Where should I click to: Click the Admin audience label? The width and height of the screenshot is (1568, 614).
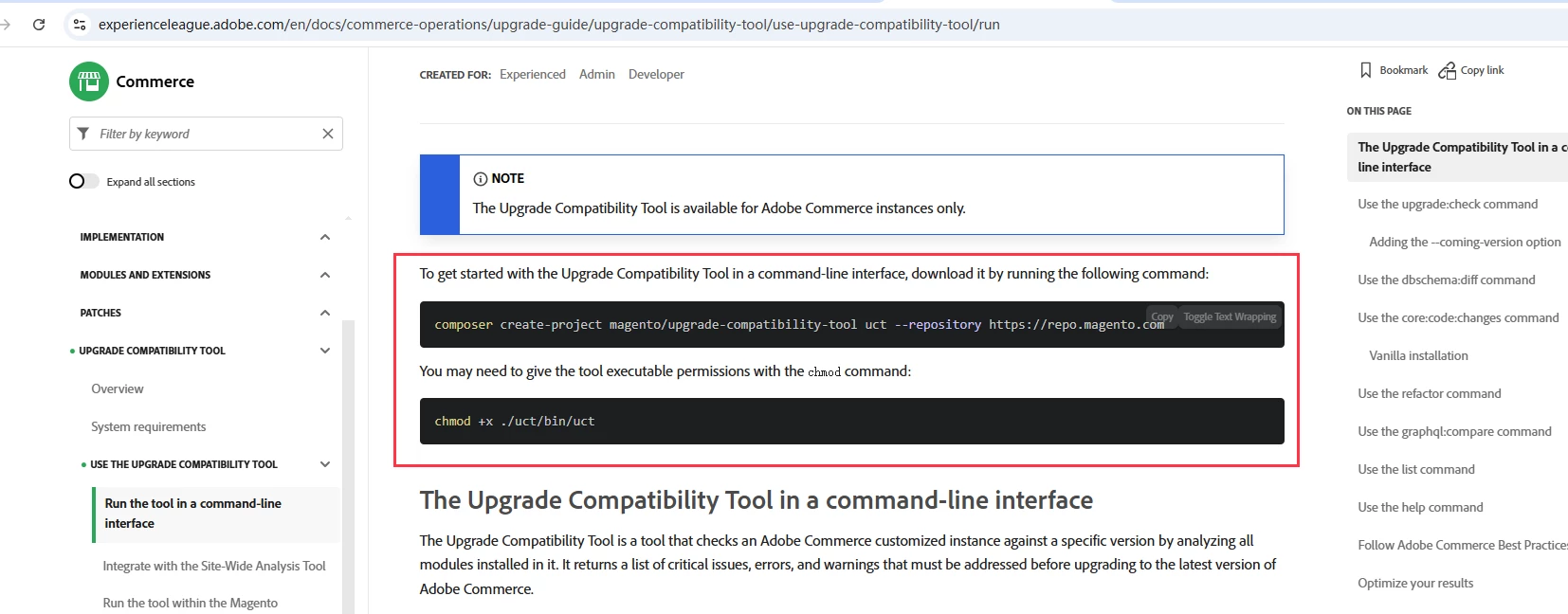click(597, 74)
